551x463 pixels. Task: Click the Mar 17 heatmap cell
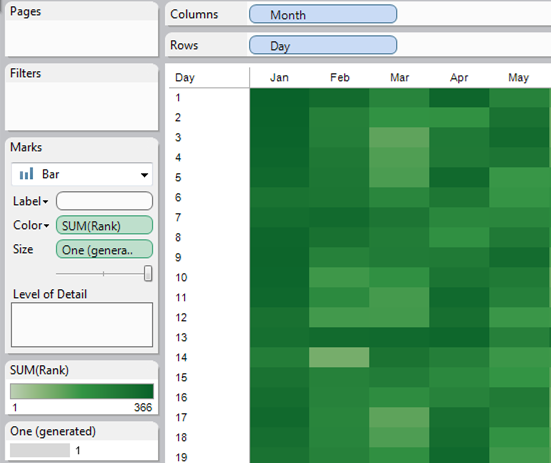coord(399,417)
